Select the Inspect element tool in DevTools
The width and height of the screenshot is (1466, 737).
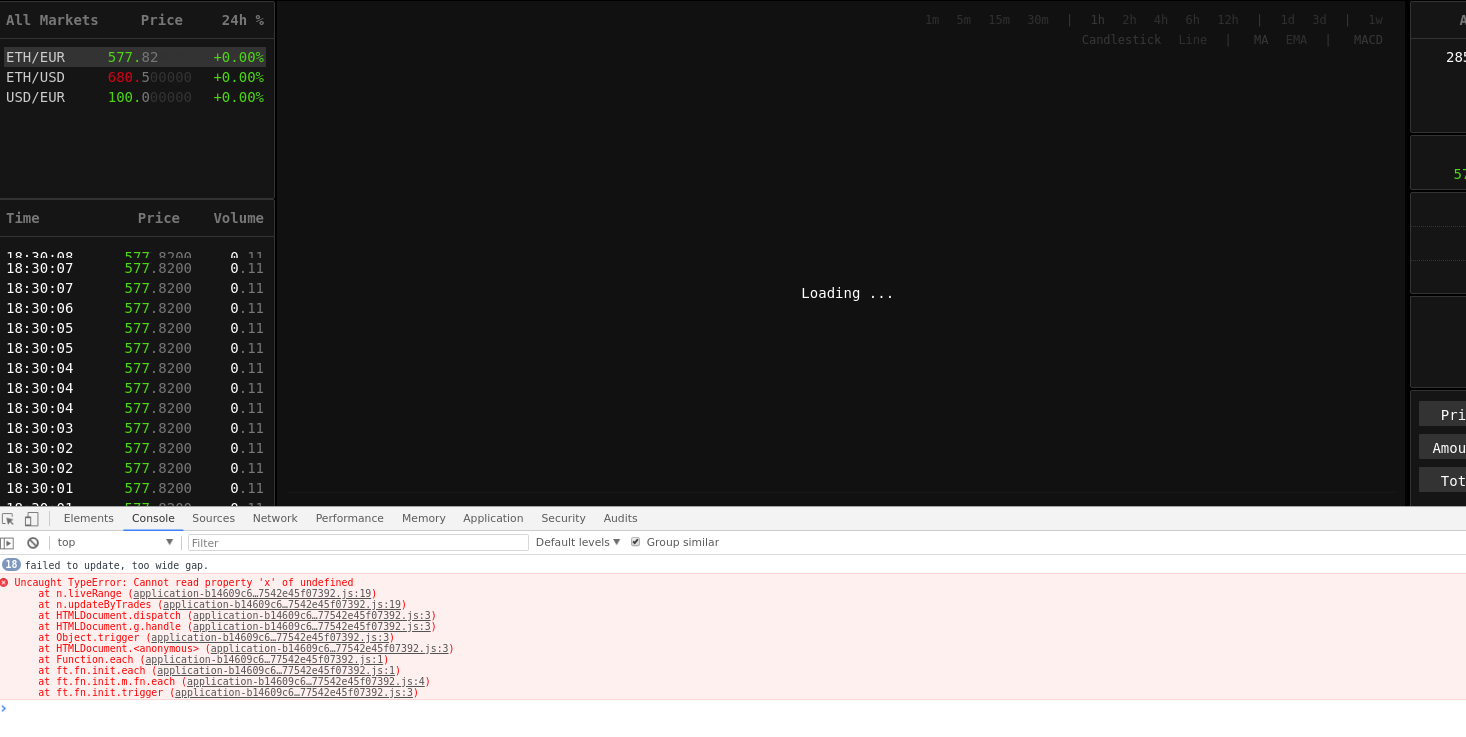(x=9, y=518)
